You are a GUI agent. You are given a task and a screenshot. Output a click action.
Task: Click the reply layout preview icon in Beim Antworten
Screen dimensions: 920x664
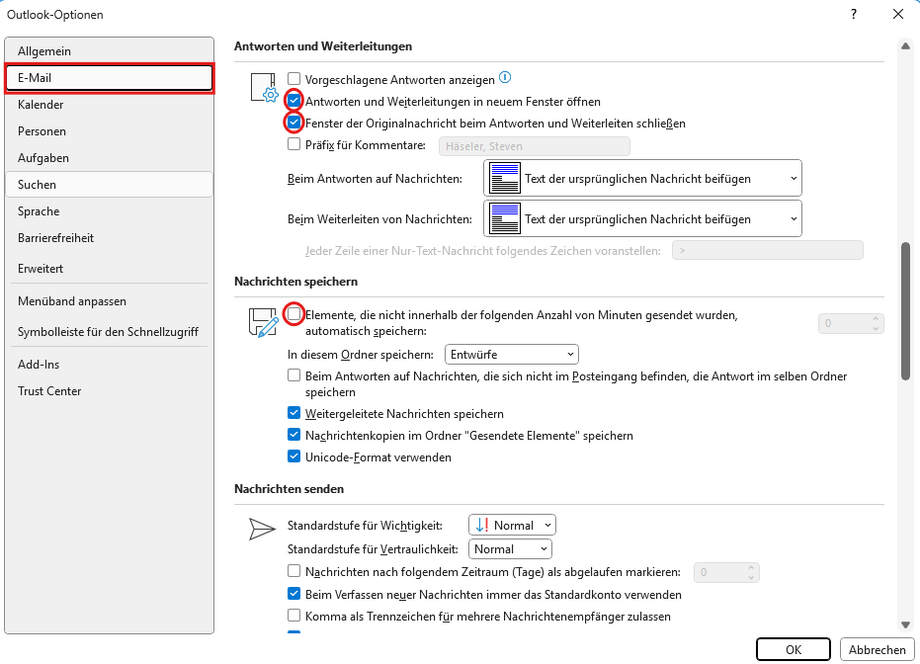pyautogui.click(x=505, y=178)
